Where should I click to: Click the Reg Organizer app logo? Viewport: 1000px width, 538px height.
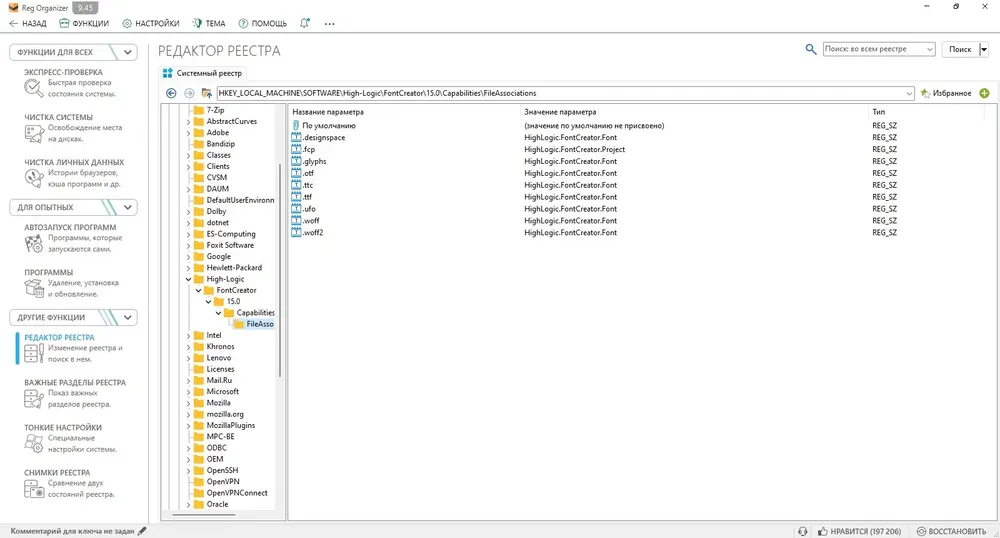click(x=13, y=8)
